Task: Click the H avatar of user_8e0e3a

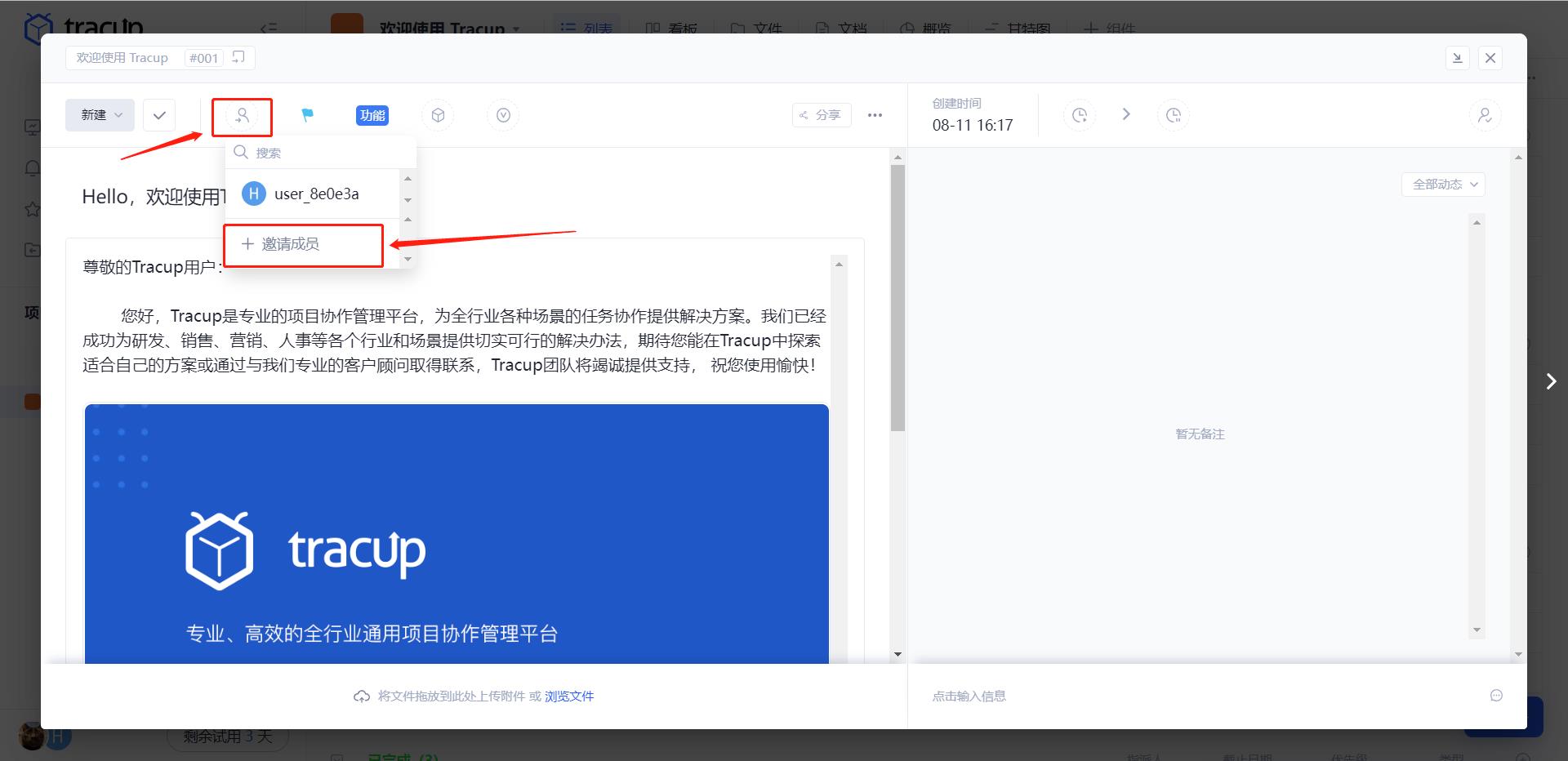Action: click(254, 194)
